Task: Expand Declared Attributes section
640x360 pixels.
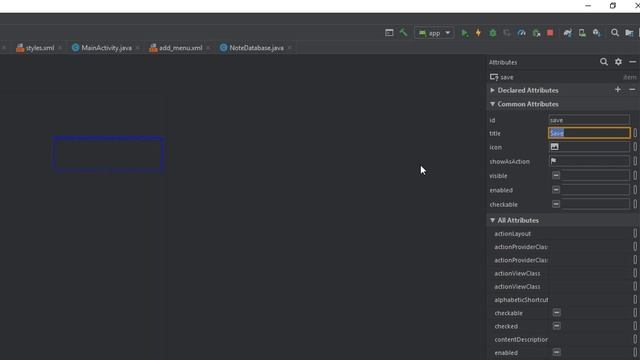Action: click(492, 90)
